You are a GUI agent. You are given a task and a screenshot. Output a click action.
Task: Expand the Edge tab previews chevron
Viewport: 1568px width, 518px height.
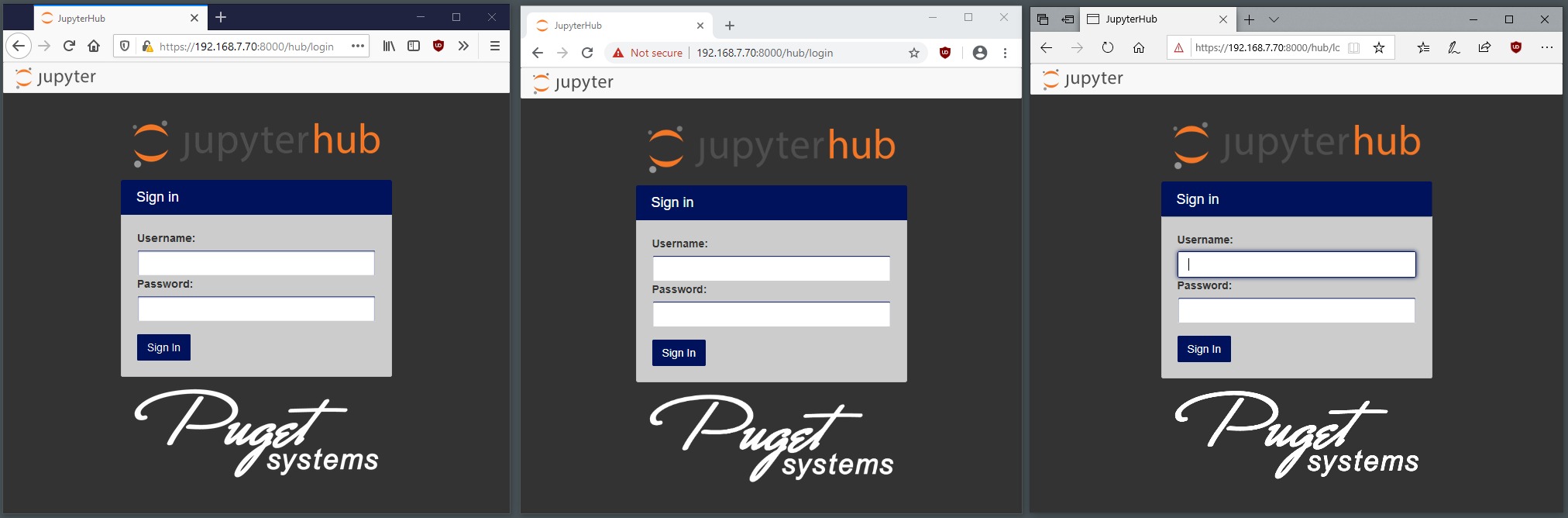click(1274, 19)
